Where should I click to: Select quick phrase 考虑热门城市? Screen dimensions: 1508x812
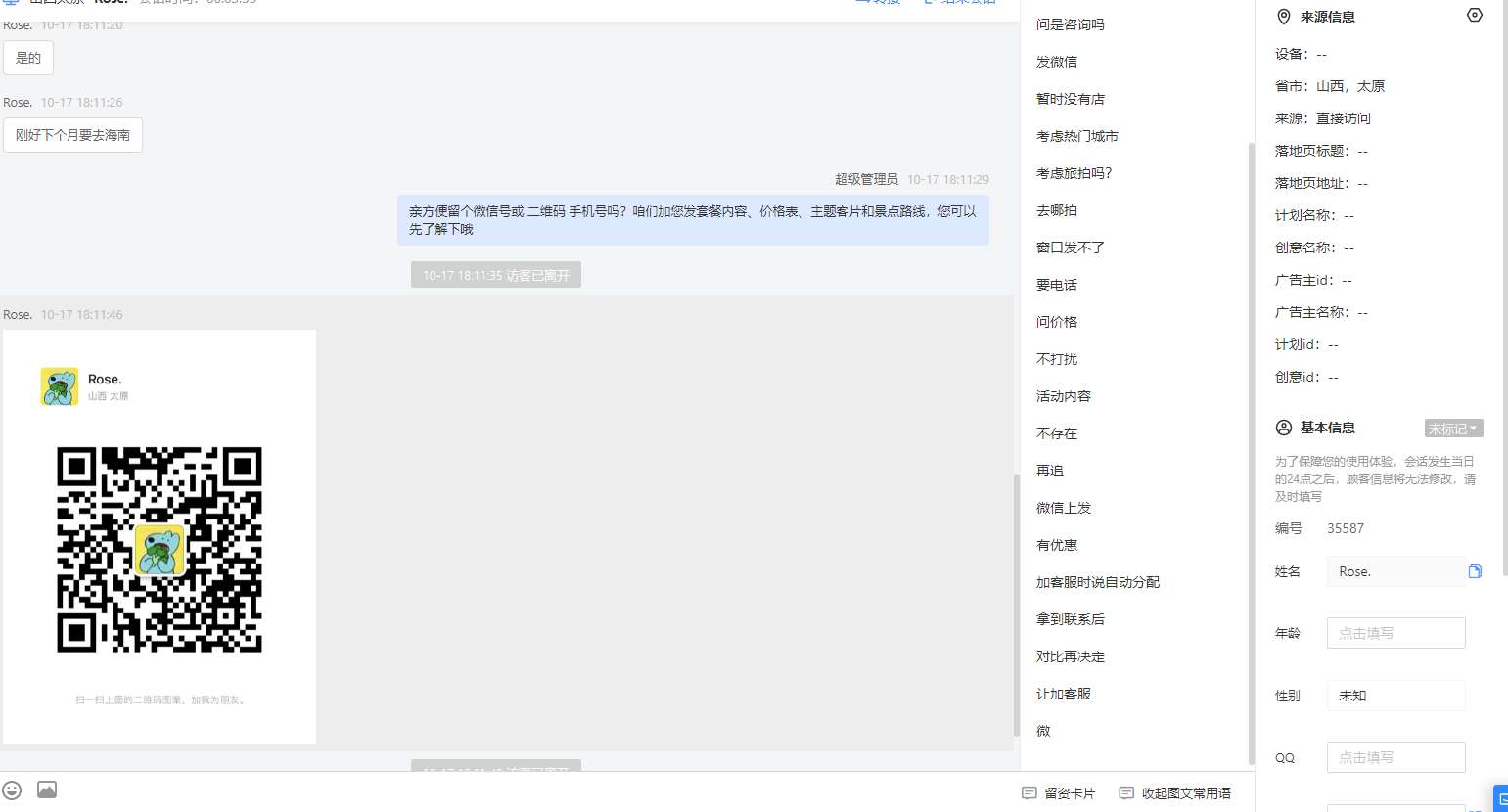tap(1077, 136)
